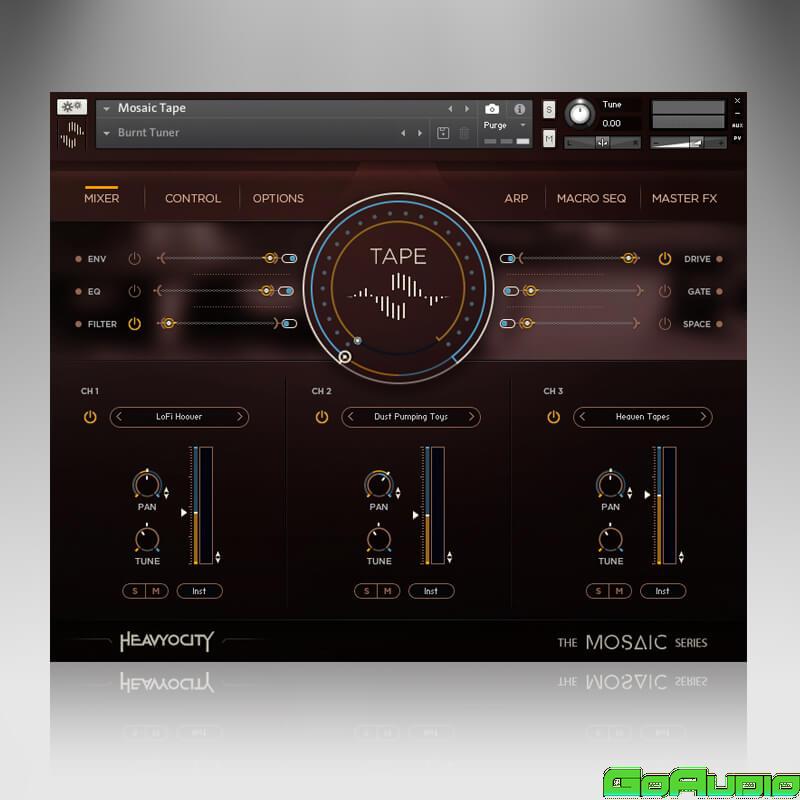Turn off CH 1 power
800x800 pixels.
(90, 417)
